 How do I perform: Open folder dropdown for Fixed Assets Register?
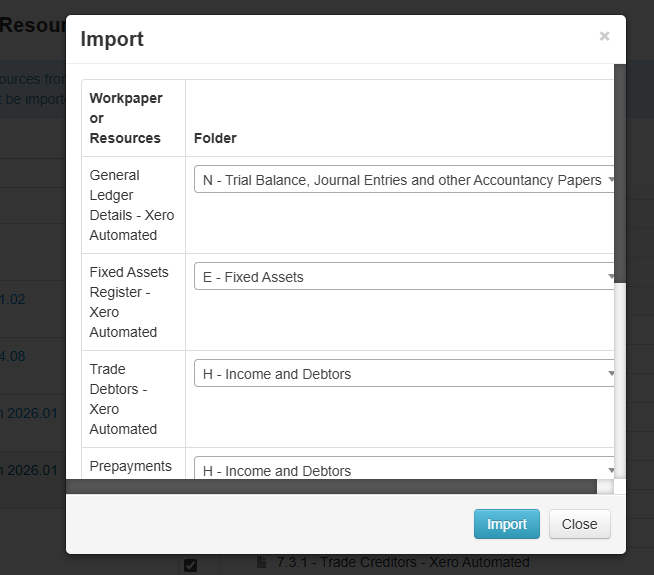[402, 277]
